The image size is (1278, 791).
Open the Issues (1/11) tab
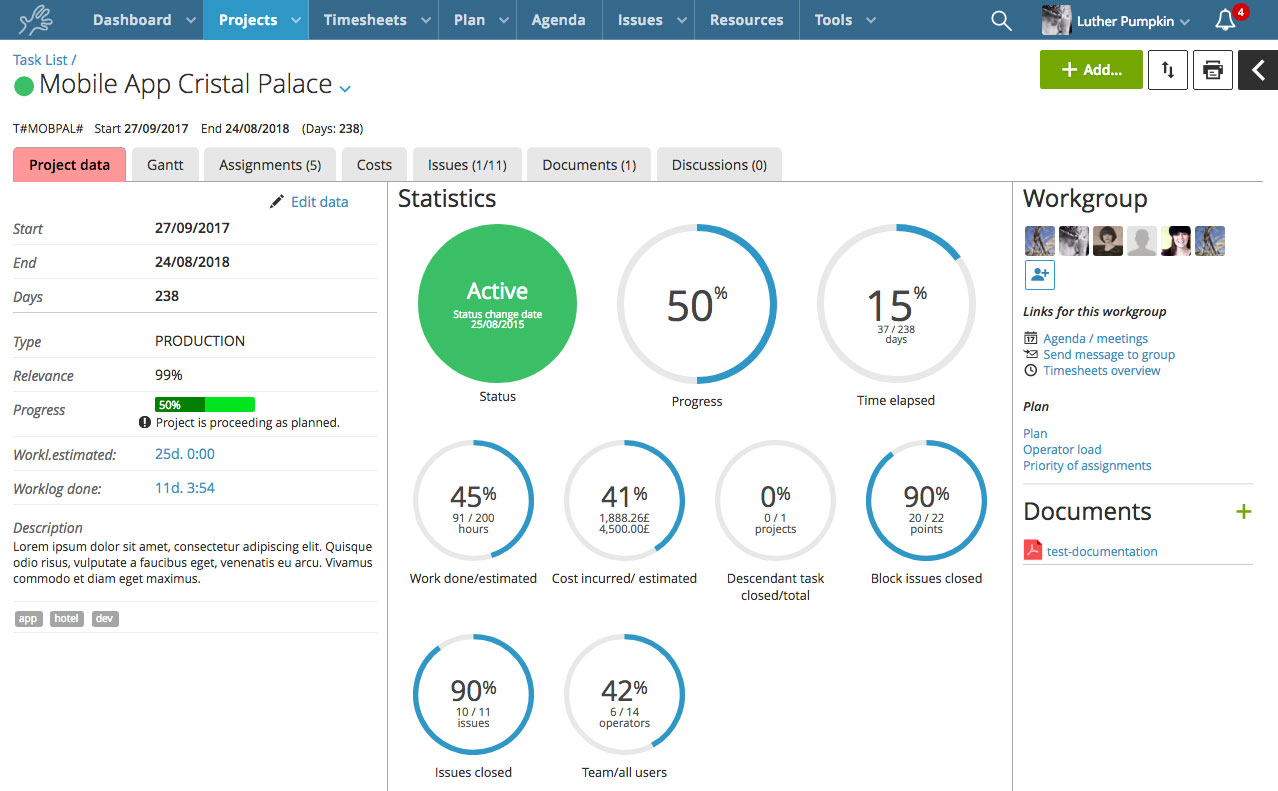pyautogui.click(x=467, y=165)
